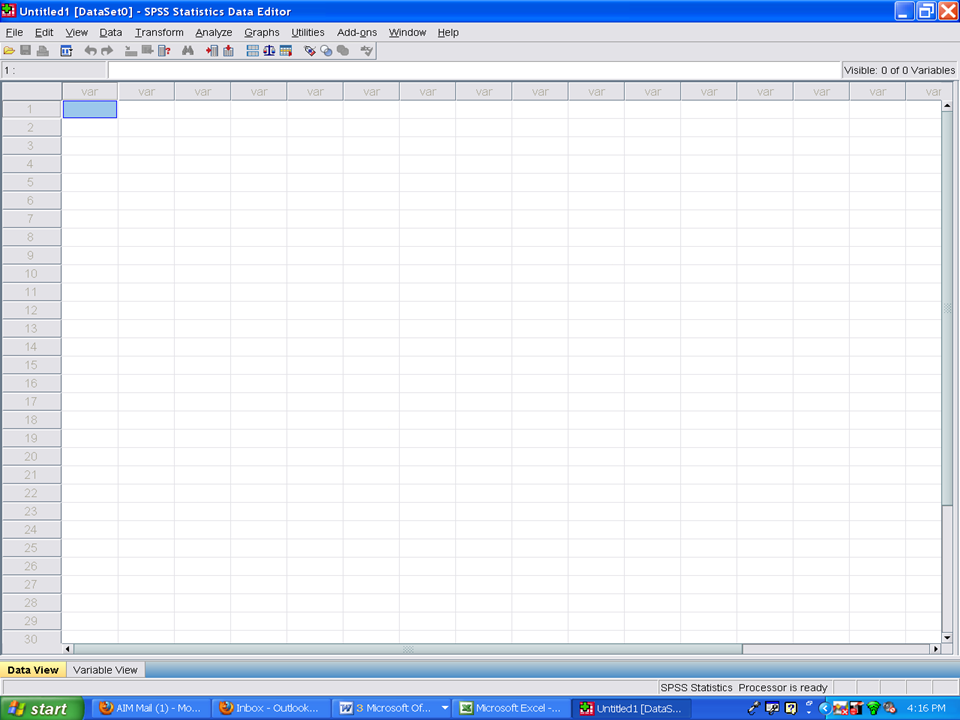This screenshot has height=720, width=960.
Task: Select the Data View tab
Action: tap(33, 670)
